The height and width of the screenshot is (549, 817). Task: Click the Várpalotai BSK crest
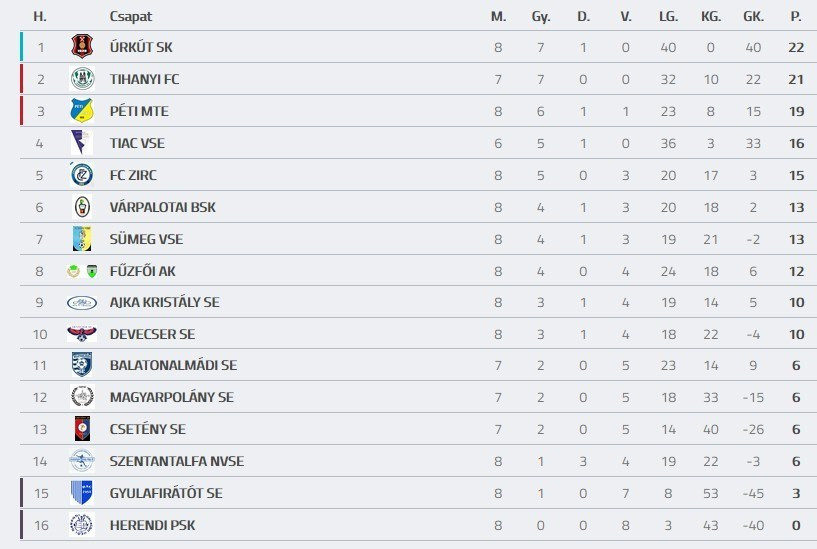82,207
